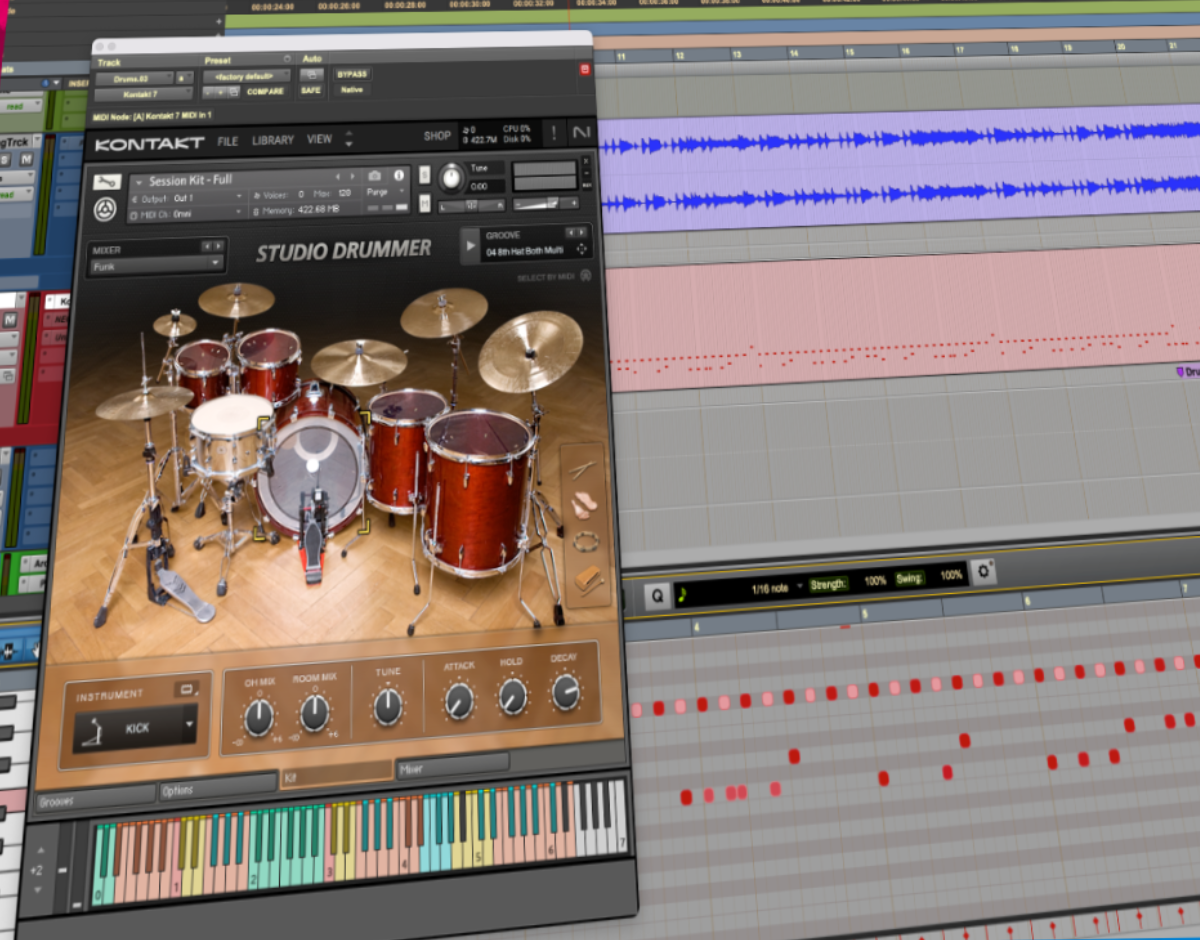This screenshot has height=940, width=1200.
Task: Toggle COMPARE in plug-in header
Action: pos(265,91)
